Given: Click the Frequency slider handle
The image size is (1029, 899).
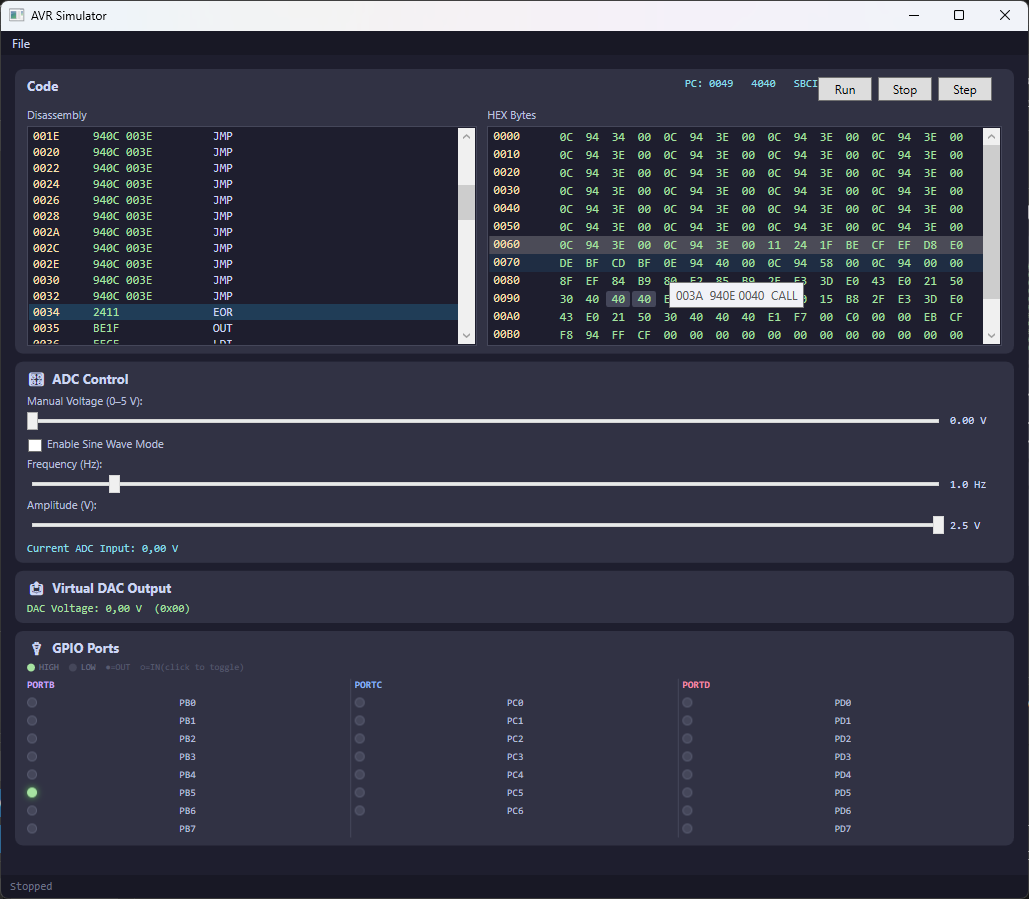Looking at the screenshot, I should [115, 484].
